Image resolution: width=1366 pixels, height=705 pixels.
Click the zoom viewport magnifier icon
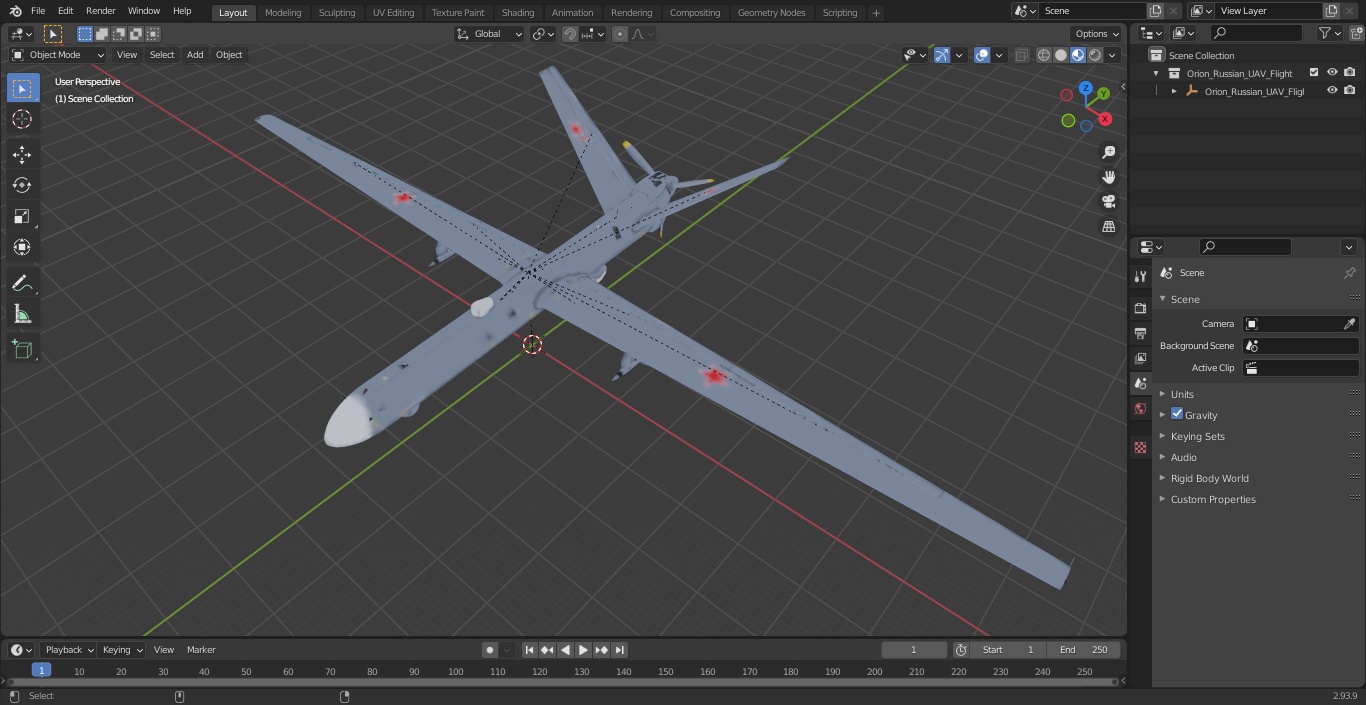(x=1108, y=152)
